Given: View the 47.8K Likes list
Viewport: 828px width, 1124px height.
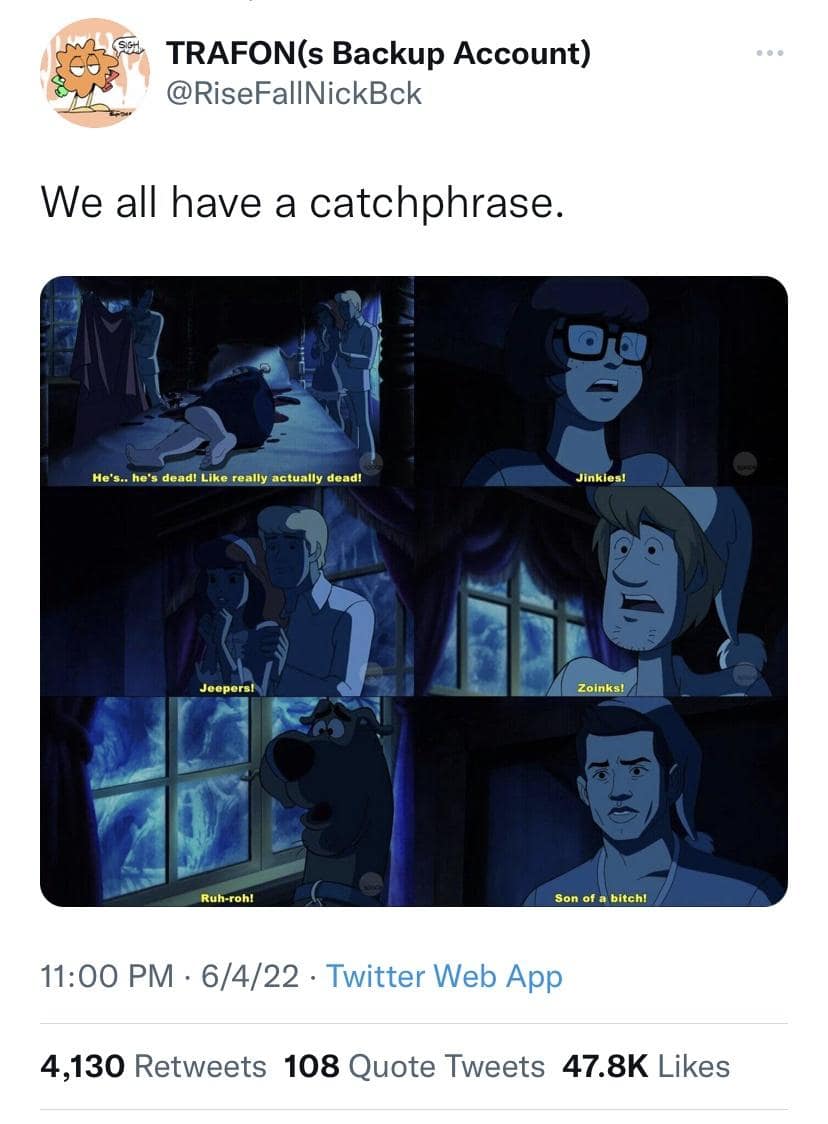Looking at the screenshot, I should pyautogui.click(x=646, y=1066).
